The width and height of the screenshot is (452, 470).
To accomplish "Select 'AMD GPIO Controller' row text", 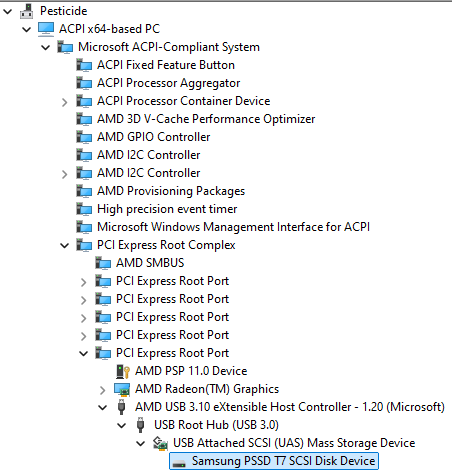I will click(153, 137).
